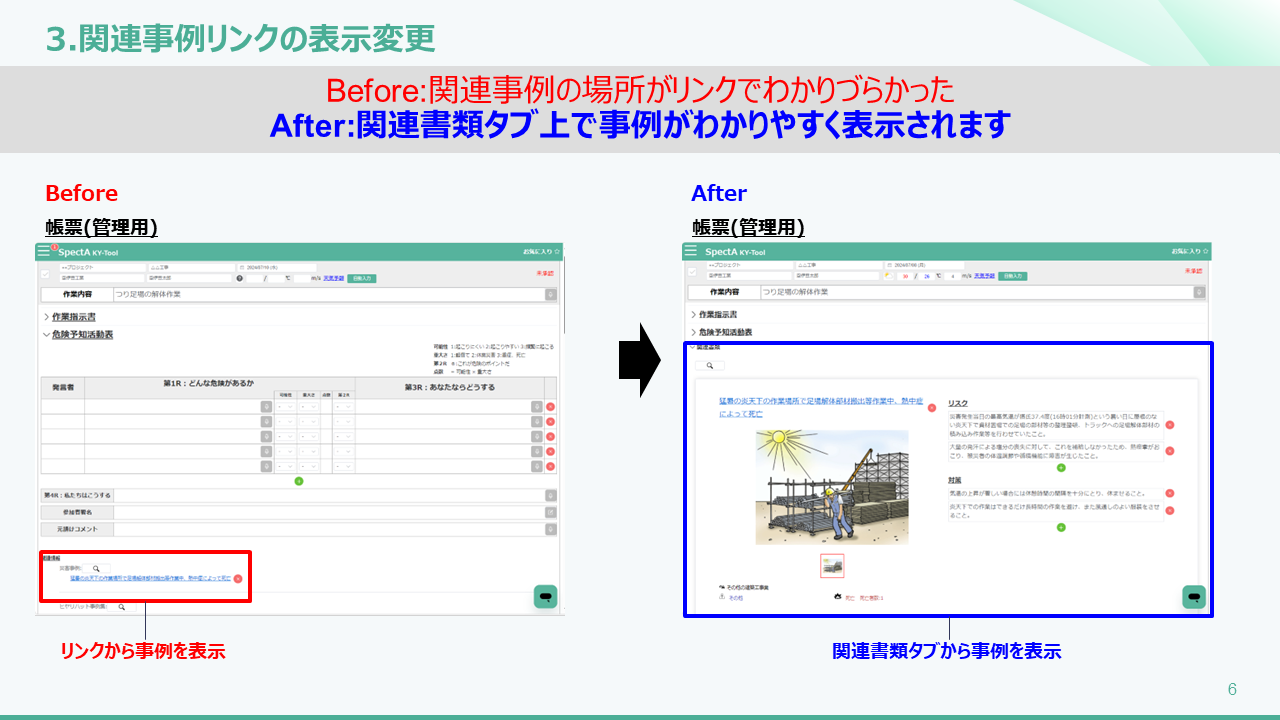Viewport: 1280px width, 720px height.
Task: Click heatstroke case link in Before red box
Action: (150, 578)
